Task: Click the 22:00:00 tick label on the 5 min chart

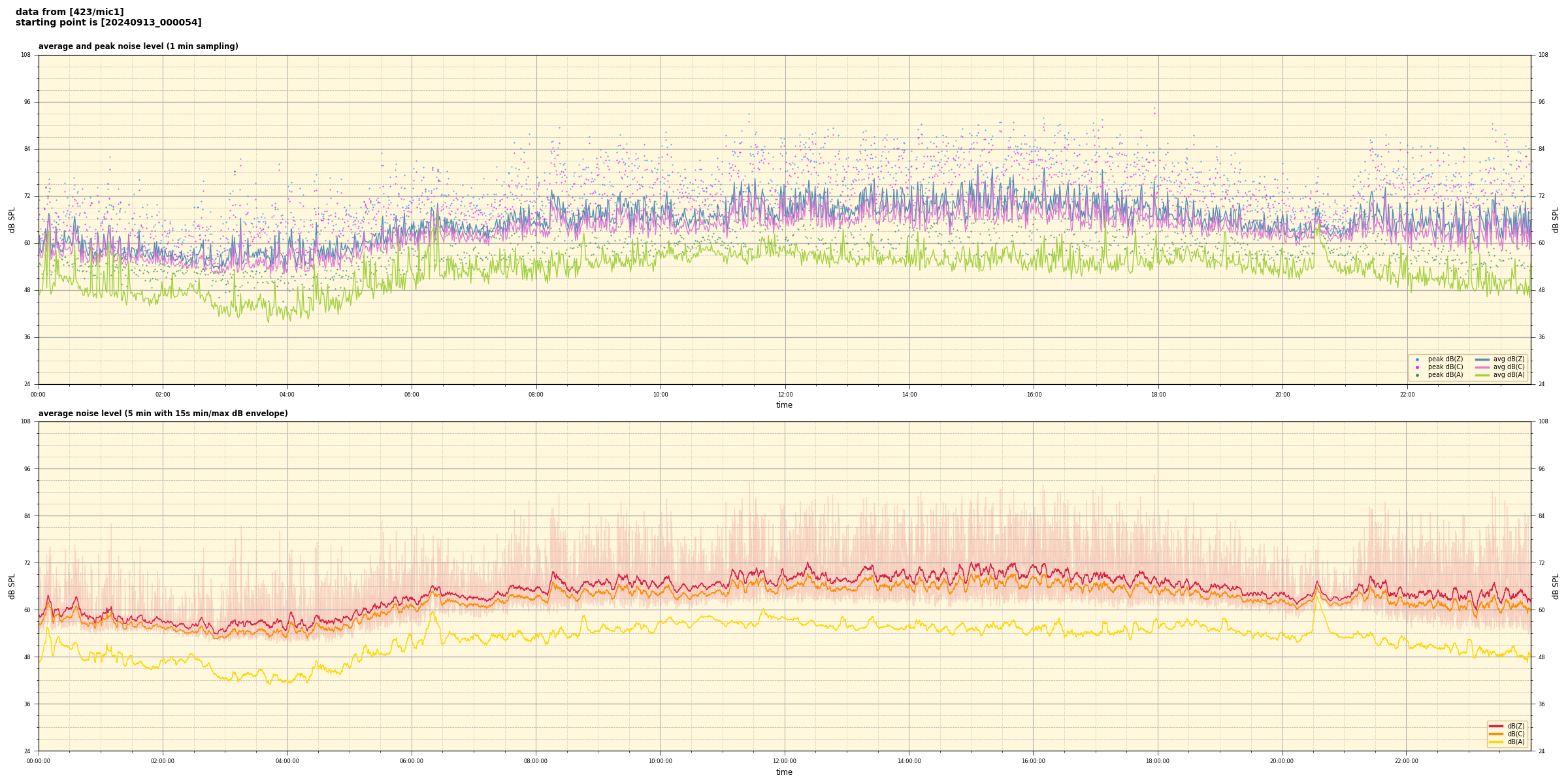Action: 1407,761
